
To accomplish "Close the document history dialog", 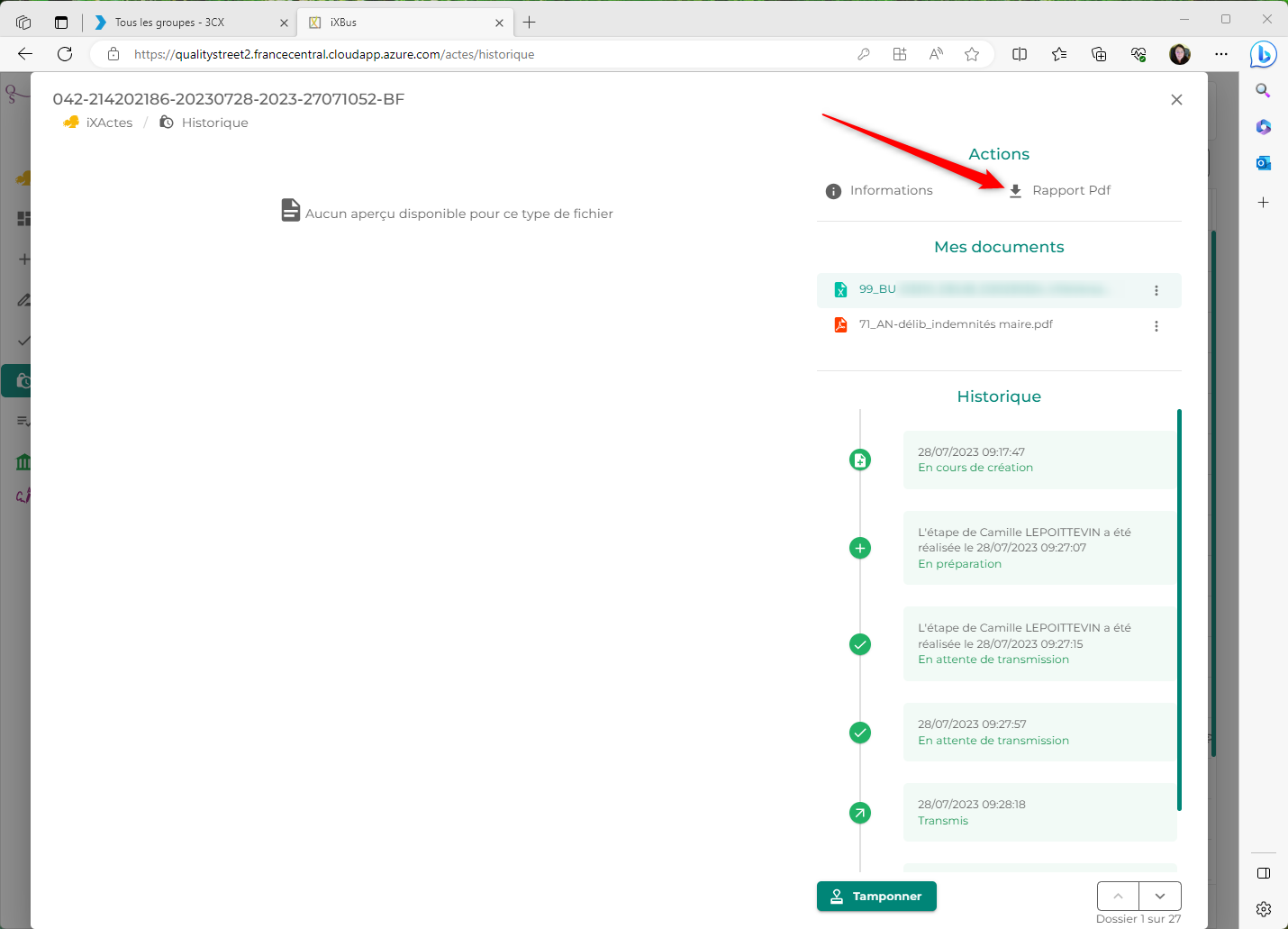I will coord(1176,100).
